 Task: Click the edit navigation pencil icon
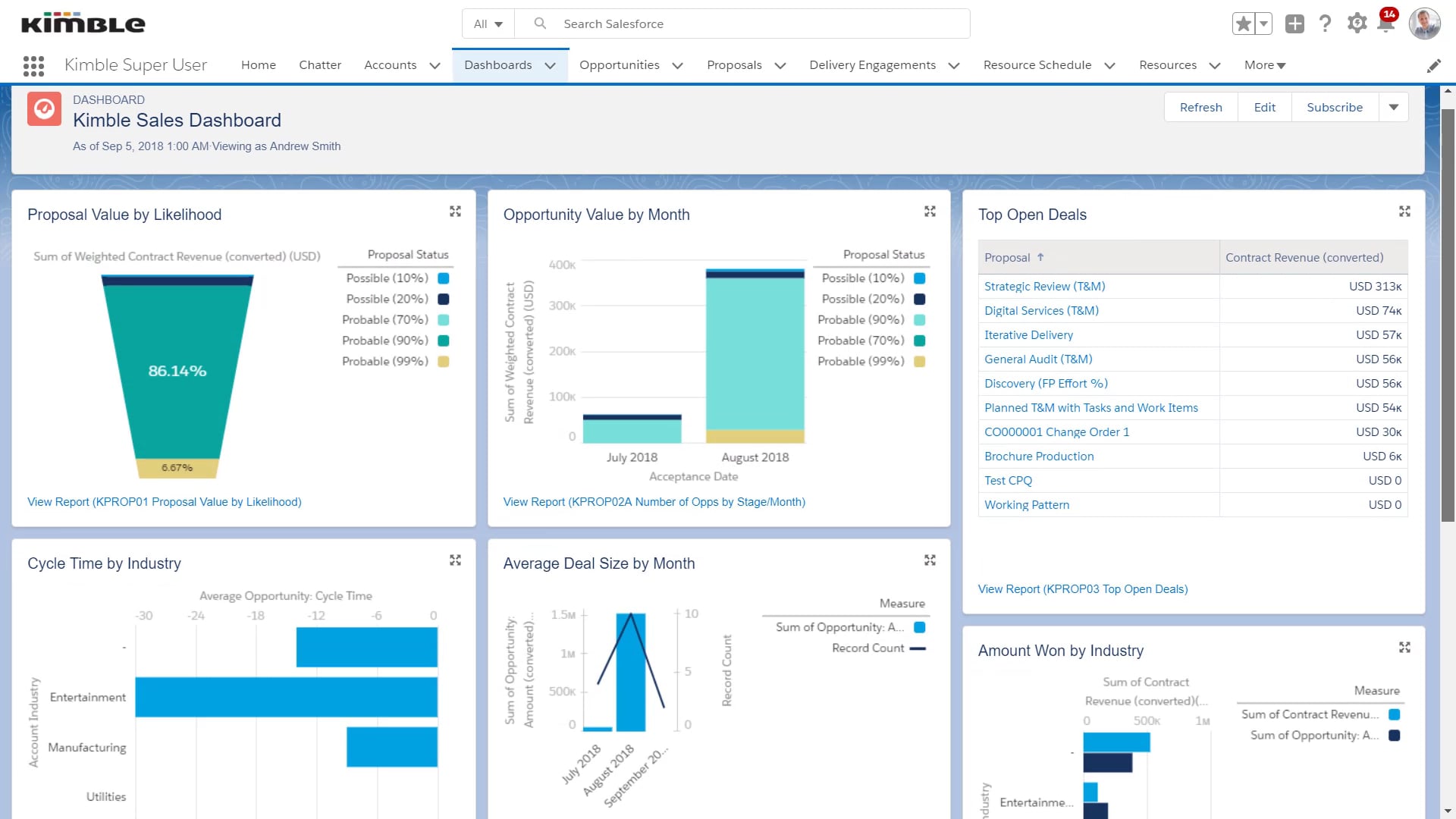(1433, 66)
